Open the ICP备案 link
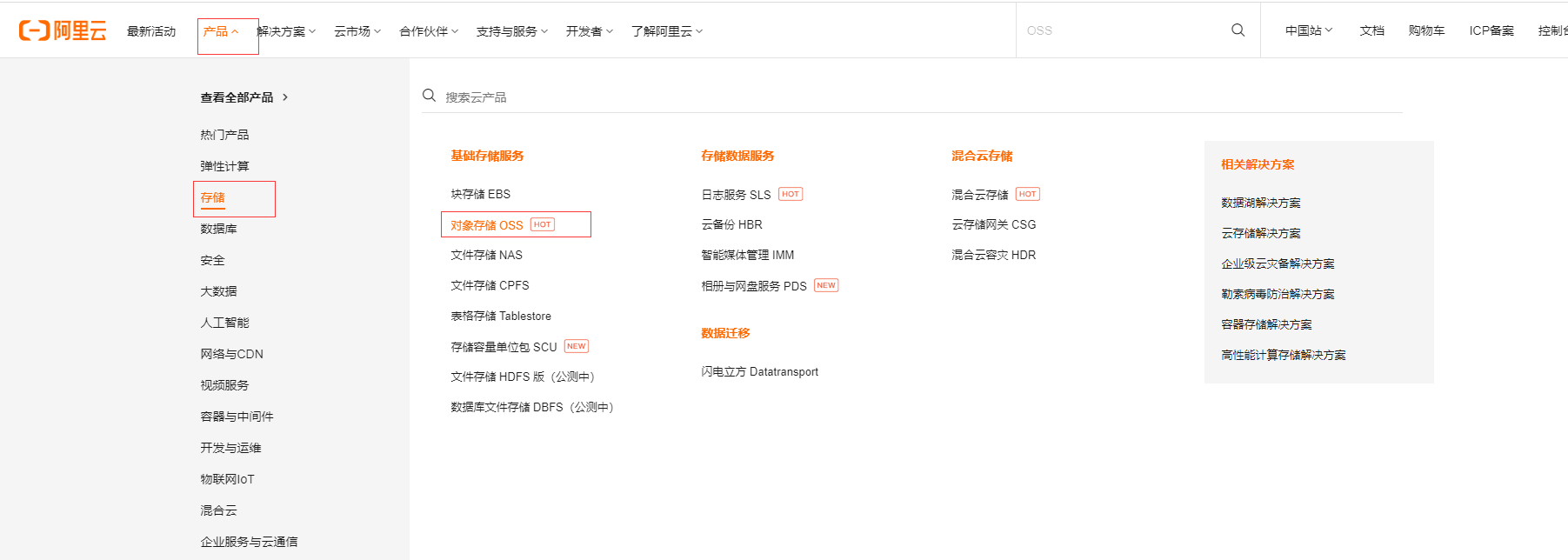Image resolution: width=1568 pixels, height=560 pixels. point(1491,30)
